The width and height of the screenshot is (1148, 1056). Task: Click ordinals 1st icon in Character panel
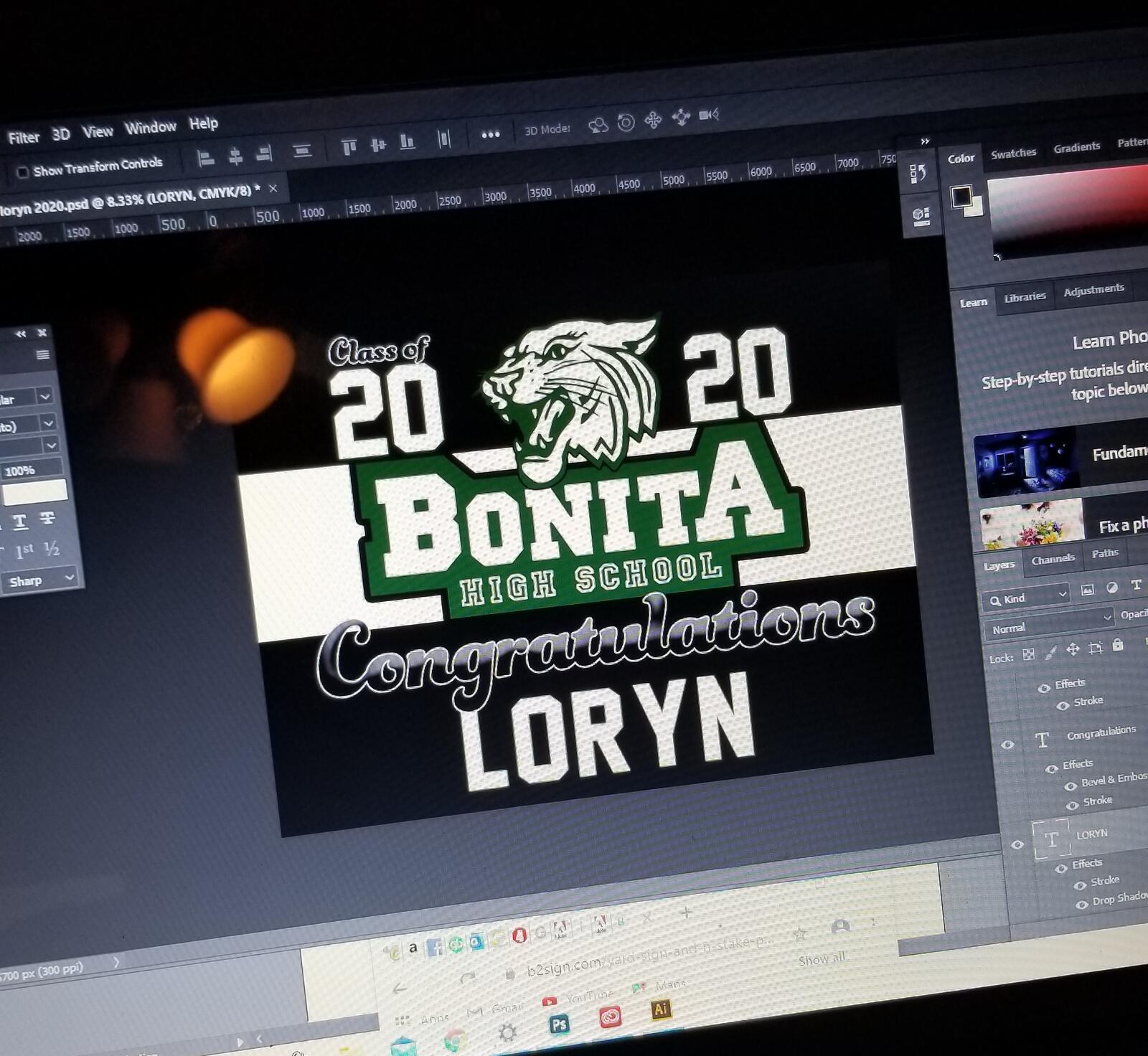[x=24, y=551]
